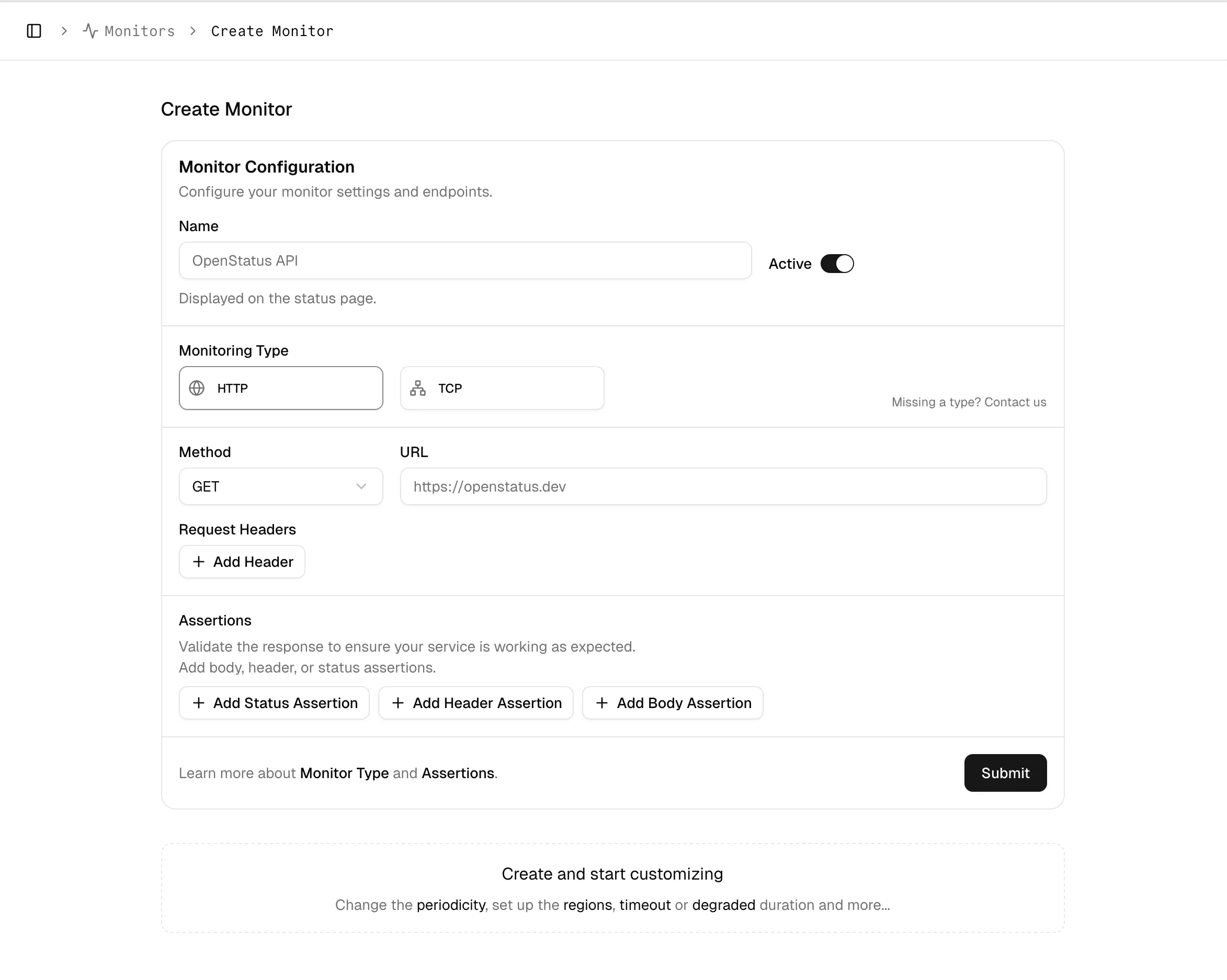Click the network nodes icon in TCP option

click(x=418, y=388)
